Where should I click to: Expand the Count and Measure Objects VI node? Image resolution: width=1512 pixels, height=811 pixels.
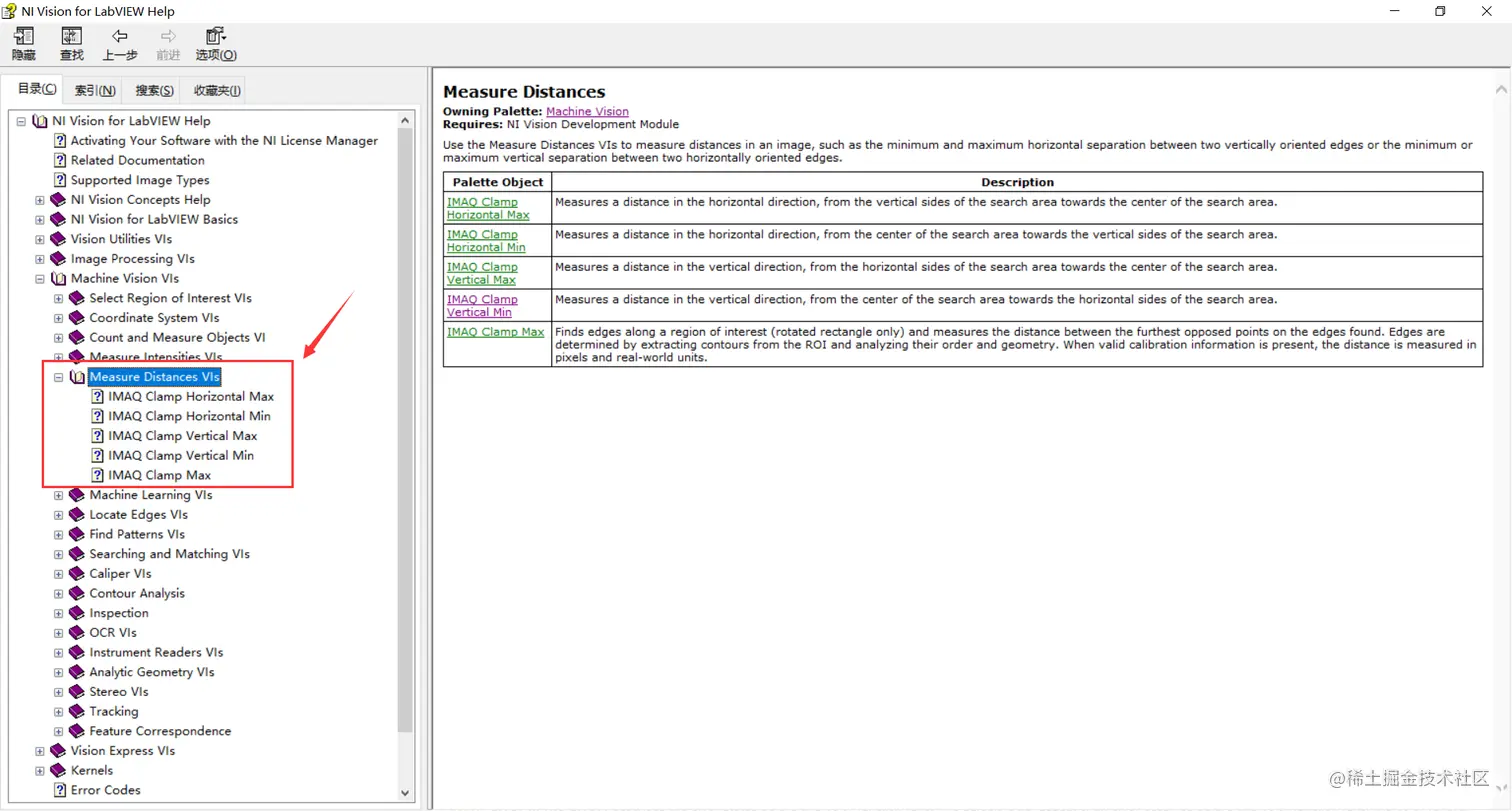[59, 338]
